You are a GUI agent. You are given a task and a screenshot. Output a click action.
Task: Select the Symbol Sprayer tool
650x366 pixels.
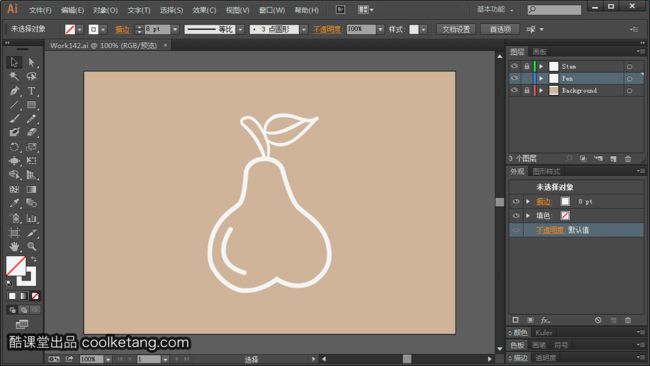pos(14,218)
